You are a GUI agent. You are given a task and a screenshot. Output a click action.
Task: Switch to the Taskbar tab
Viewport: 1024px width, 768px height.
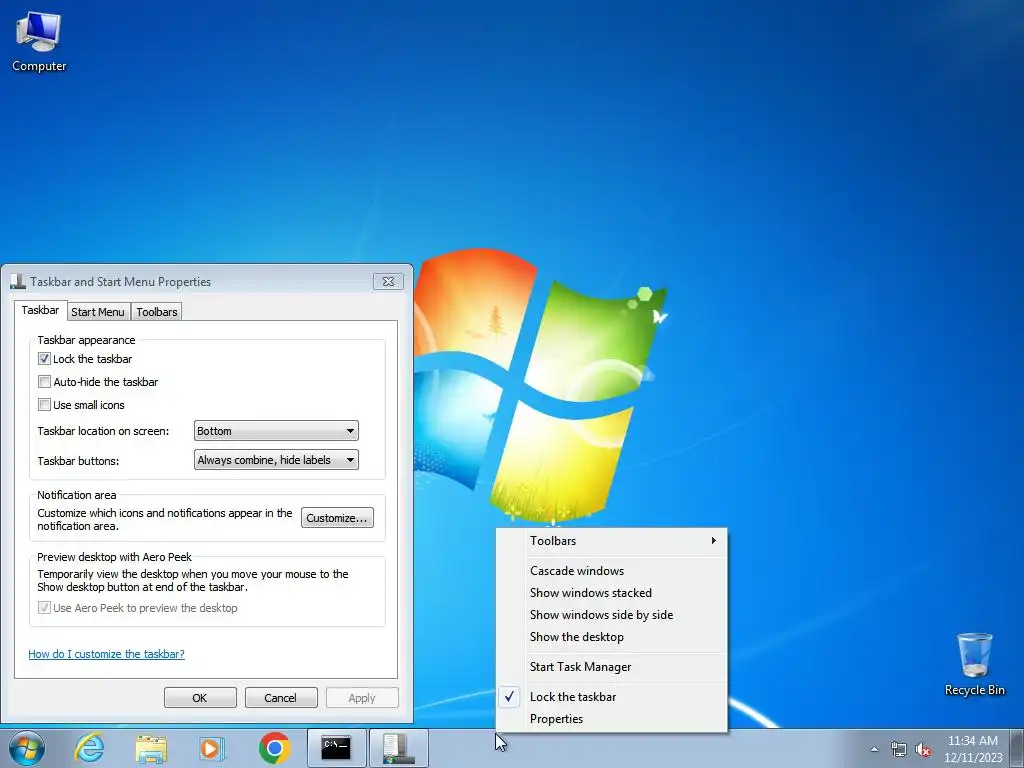click(40, 310)
